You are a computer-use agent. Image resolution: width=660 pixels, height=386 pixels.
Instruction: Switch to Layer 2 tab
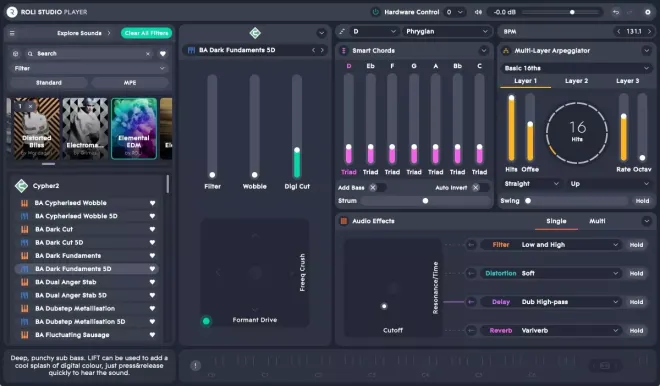point(576,81)
